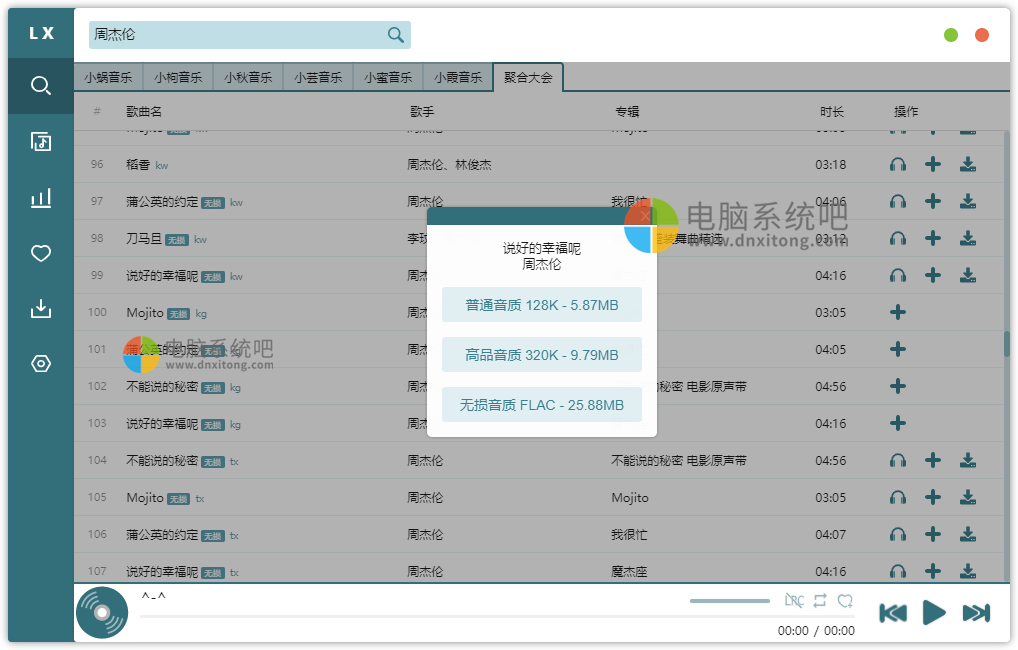Click the LX logo in sidebar
Image resolution: width=1018 pixels, height=650 pixels.
pyautogui.click(x=41, y=33)
